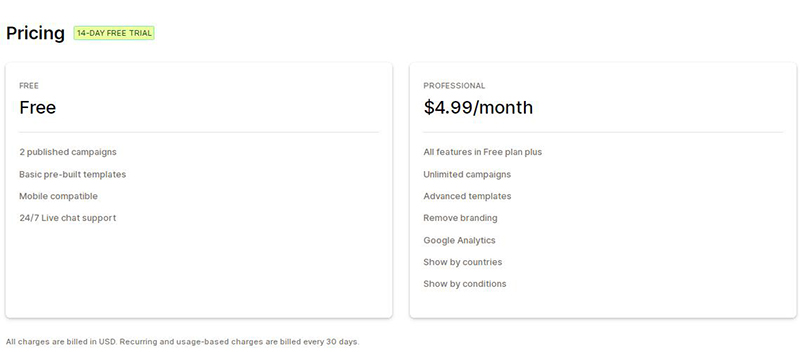Screen dimensions: 800x364
Task: Click 'All features in Free plan plus'
Action: click(x=483, y=152)
